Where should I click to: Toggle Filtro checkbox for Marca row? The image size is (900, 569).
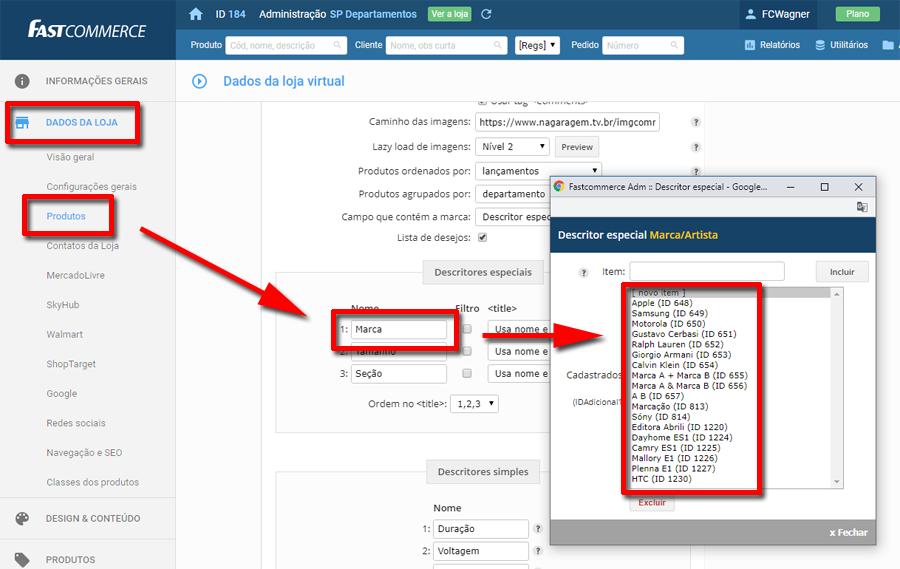point(467,329)
